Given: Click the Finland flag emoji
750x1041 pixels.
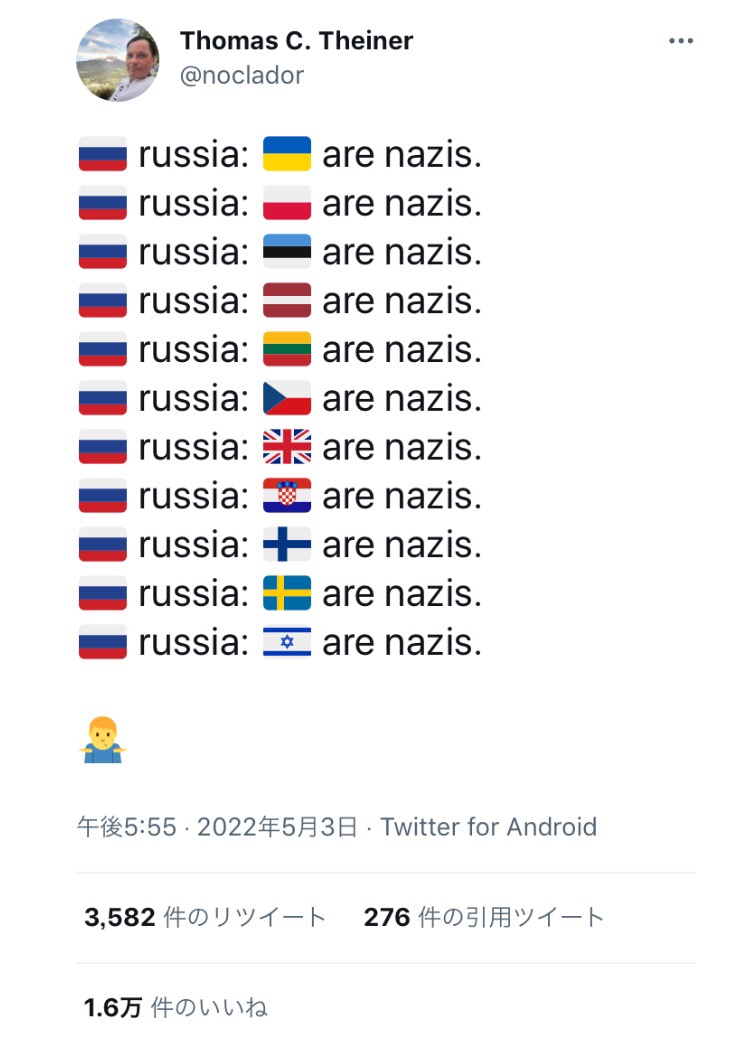Looking at the screenshot, I should 287,545.
